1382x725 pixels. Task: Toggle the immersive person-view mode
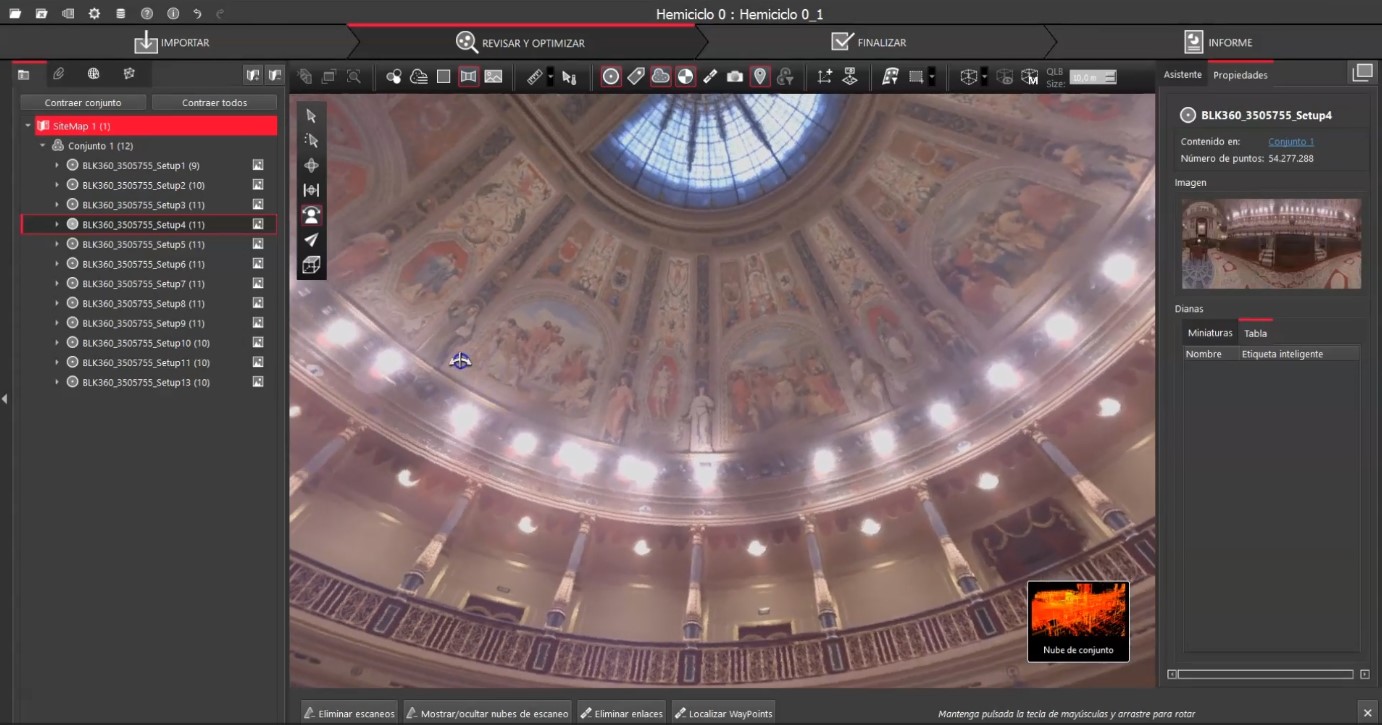pyautogui.click(x=311, y=215)
